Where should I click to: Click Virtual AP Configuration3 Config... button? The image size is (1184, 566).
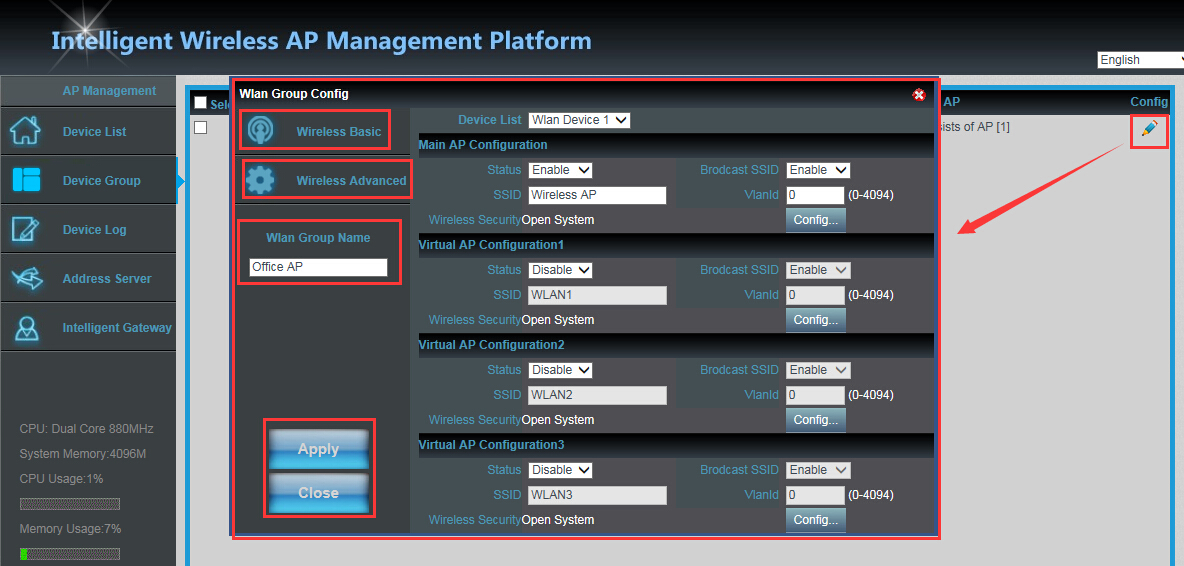tap(816, 519)
